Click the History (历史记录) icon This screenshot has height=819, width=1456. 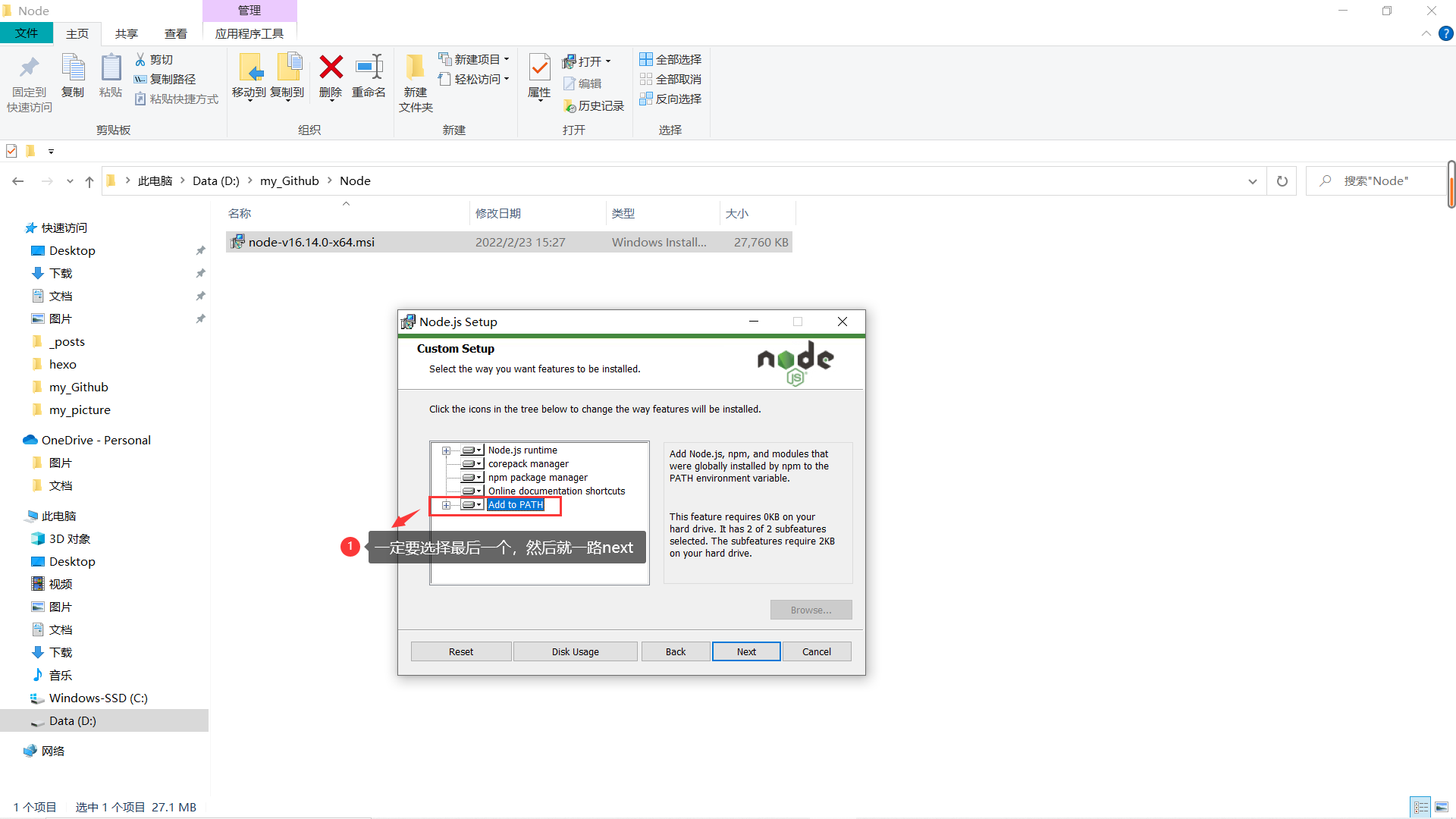(x=570, y=106)
